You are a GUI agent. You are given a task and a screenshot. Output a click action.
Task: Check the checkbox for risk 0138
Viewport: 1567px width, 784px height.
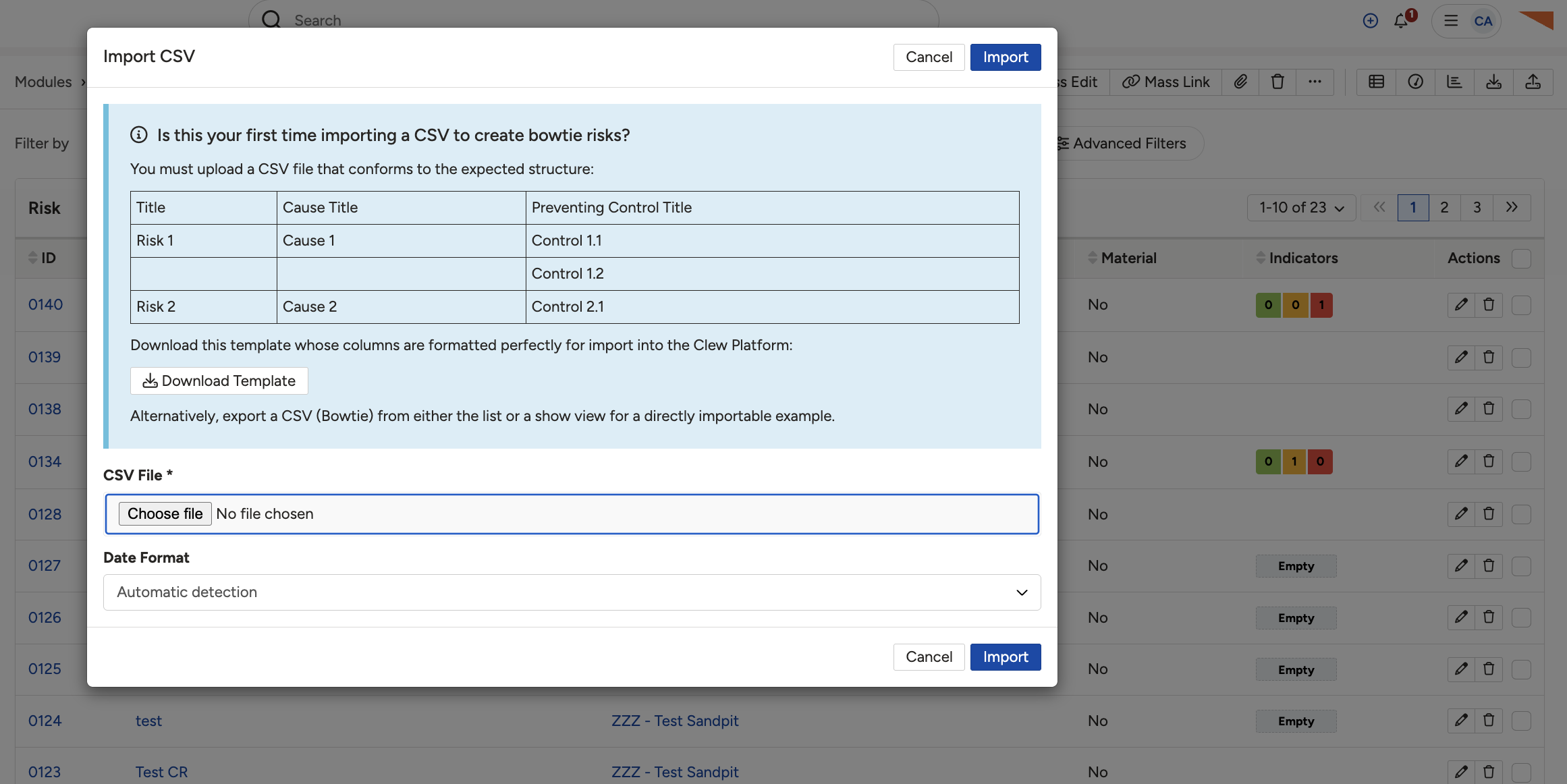(1521, 409)
